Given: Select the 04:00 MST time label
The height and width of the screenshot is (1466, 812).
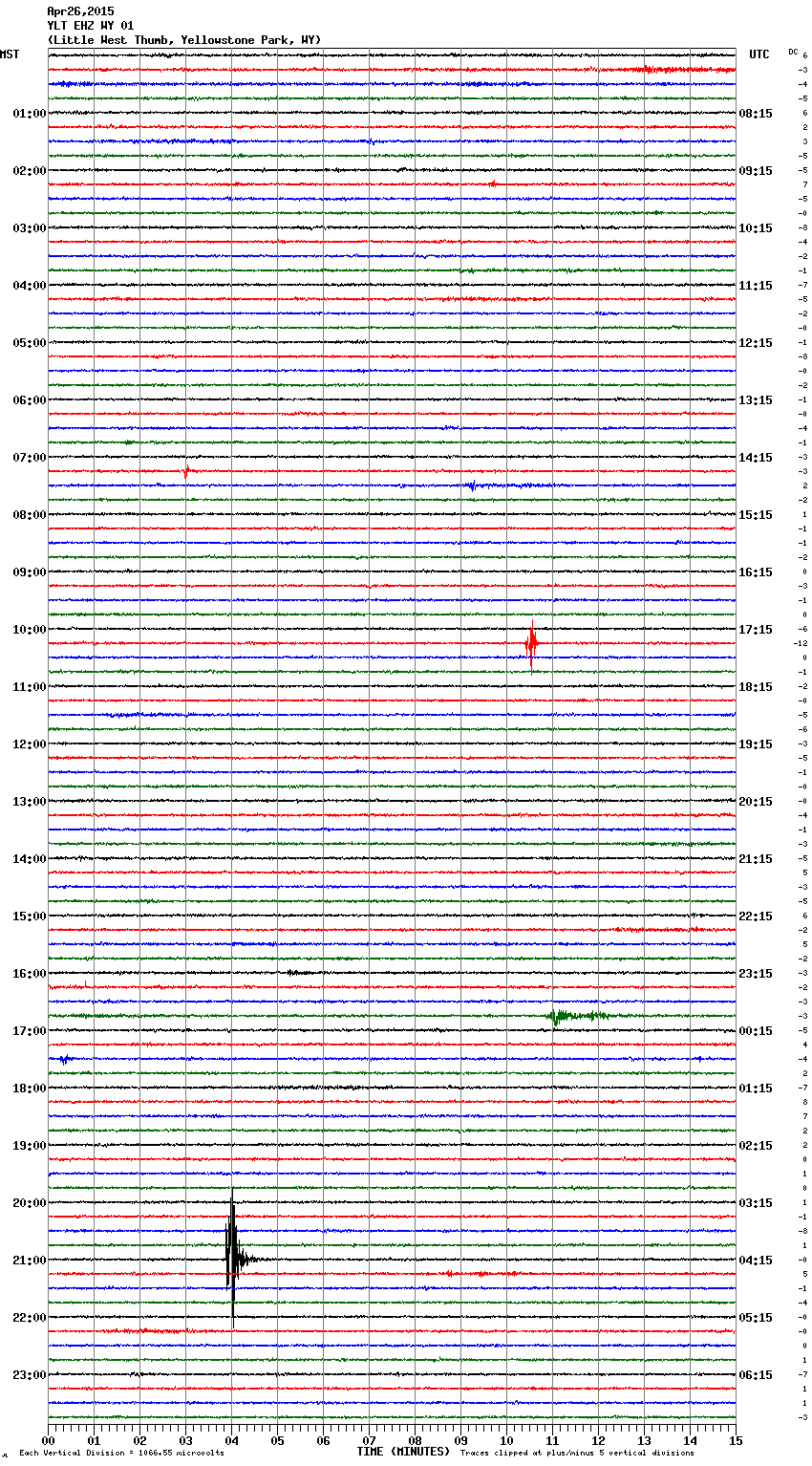Looking at the screenshot, I should point(30,286).
